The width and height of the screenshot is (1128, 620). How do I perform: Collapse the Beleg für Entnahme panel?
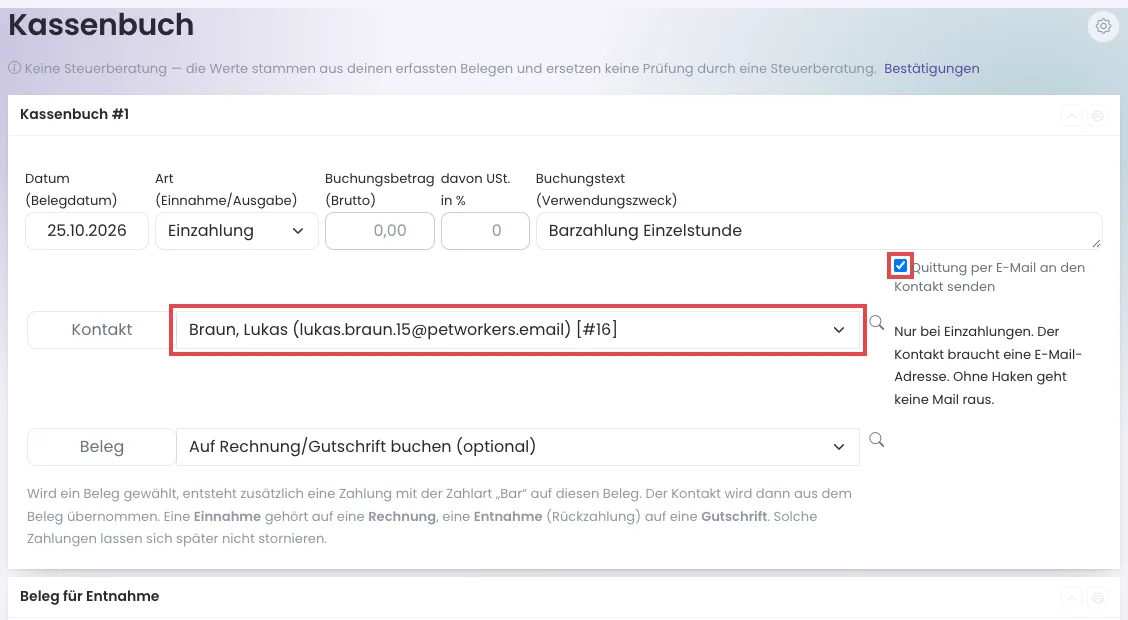pyautogui.click(x=1072, y=598)
